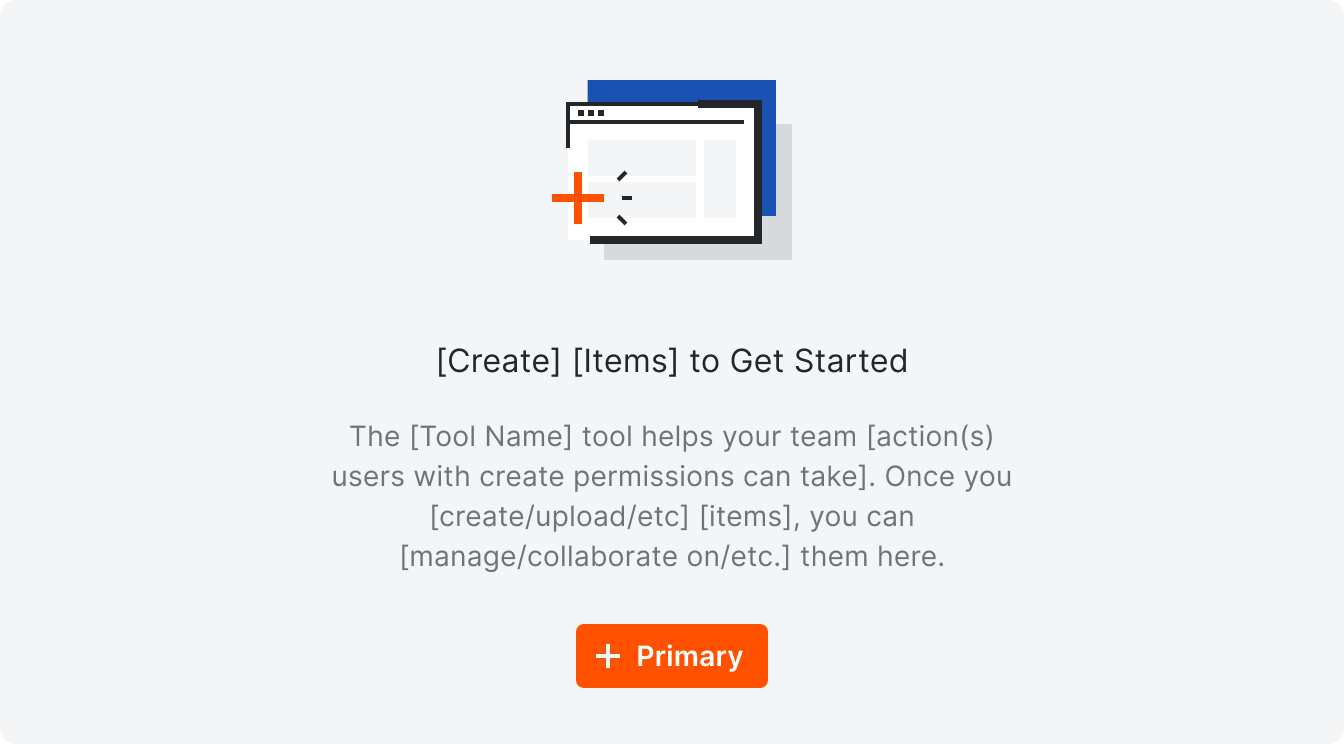Viewport: 1344px width, 744px height.
Task: Click the sparkle dashes beside the plus
Action: 623,198
